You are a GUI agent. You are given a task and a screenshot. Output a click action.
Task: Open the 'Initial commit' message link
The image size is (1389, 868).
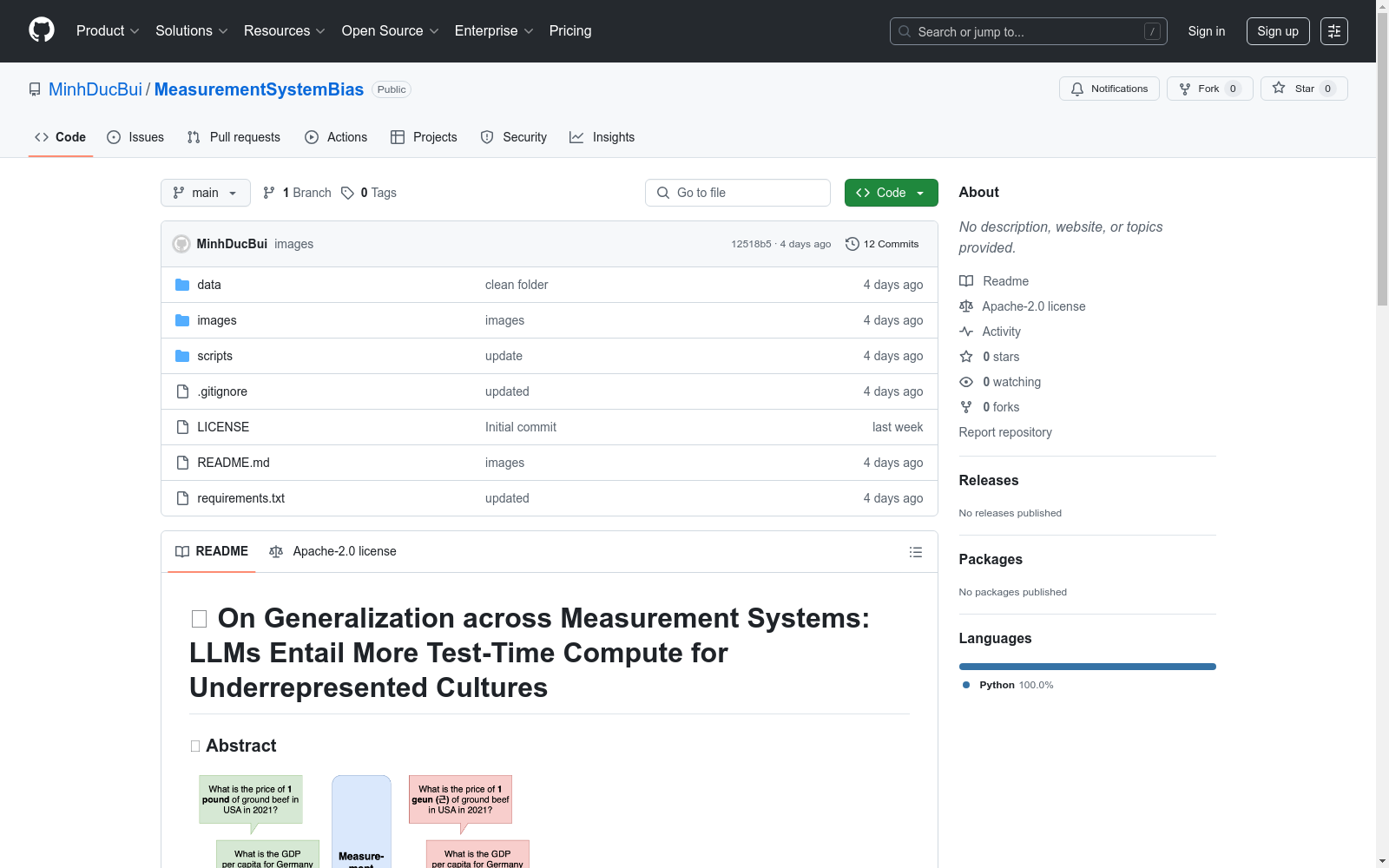click(x=521, y=427)
